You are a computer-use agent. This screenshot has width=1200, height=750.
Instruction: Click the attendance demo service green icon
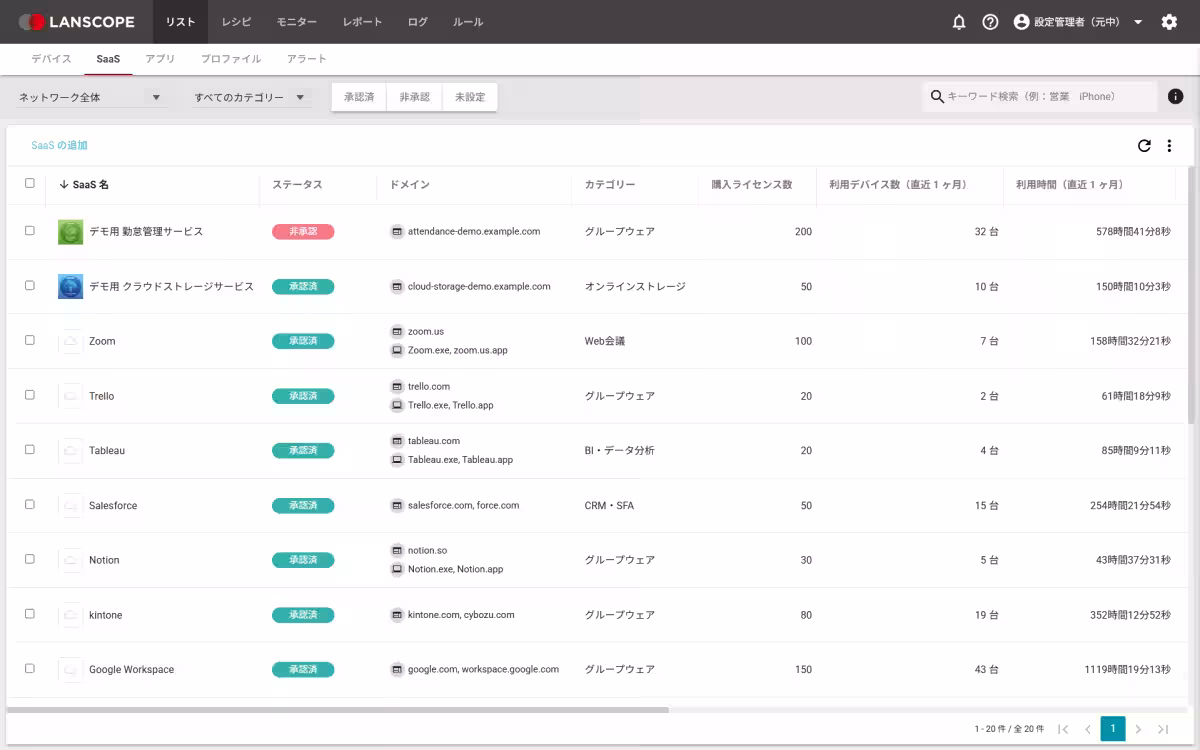(x=70, y=232)
